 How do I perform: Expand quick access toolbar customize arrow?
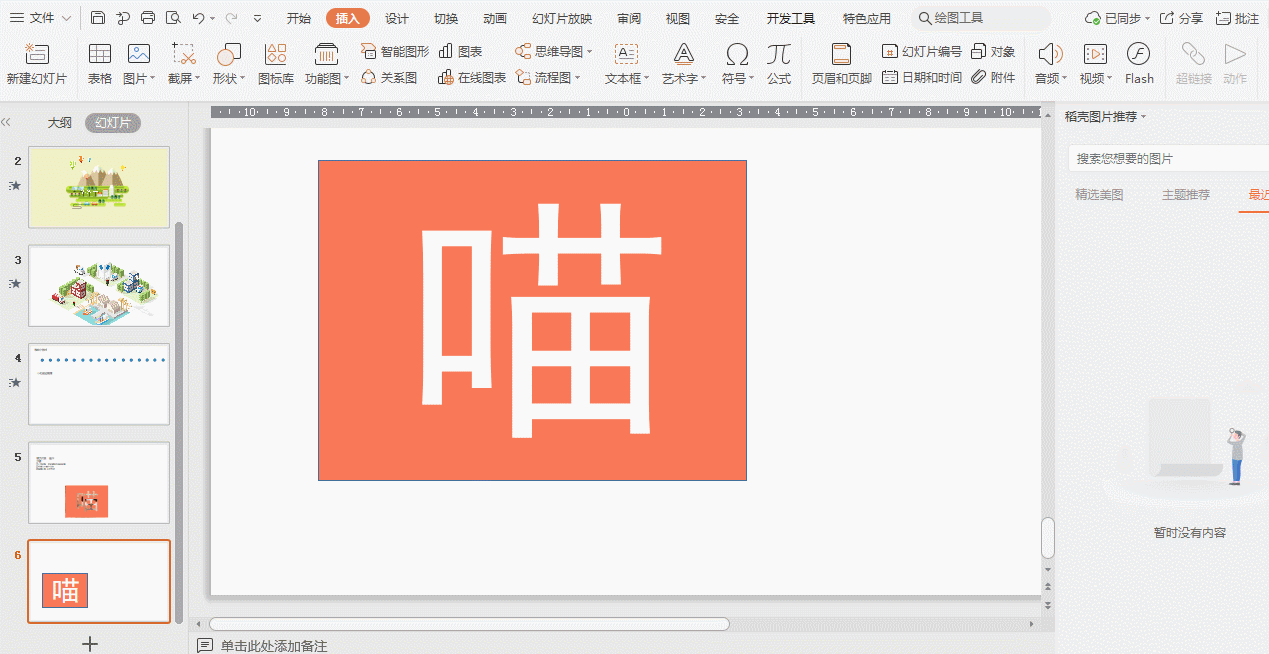coord(257,18)
